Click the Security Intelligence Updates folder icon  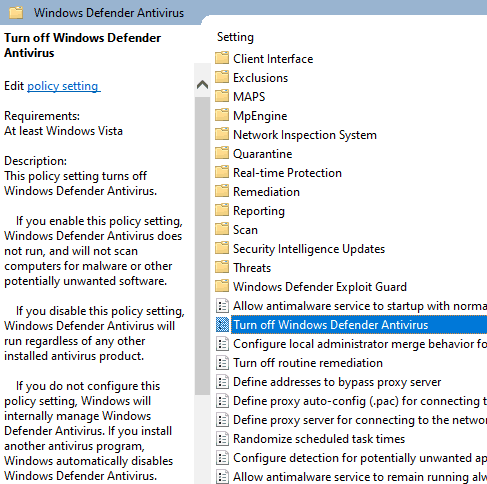pyautogui.click(x=222, y=248)
